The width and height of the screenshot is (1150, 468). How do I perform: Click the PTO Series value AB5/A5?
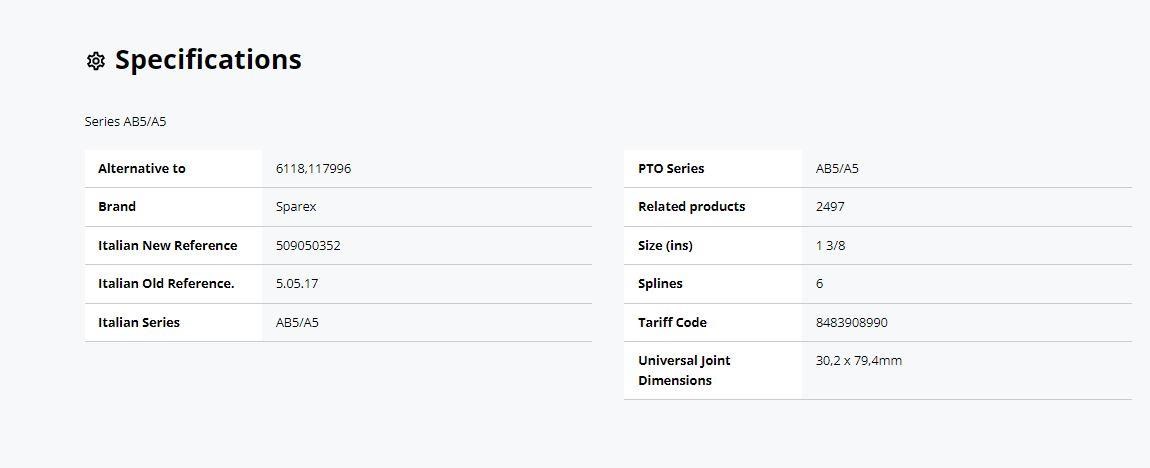pos(837,169)
